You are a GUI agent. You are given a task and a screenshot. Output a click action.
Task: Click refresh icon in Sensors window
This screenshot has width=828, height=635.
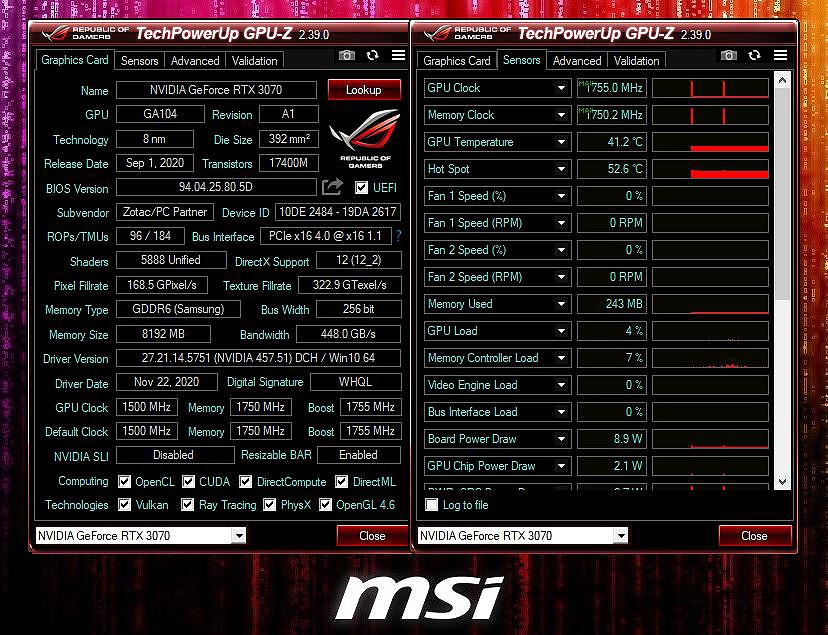tap(755, 55)
